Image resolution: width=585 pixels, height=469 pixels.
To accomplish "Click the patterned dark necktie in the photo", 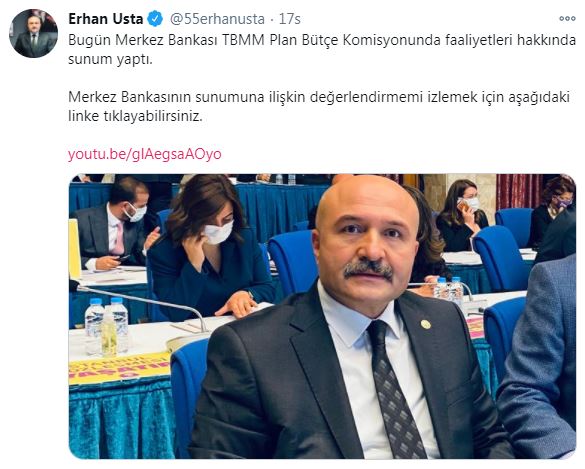I will [x=396, y=388].
